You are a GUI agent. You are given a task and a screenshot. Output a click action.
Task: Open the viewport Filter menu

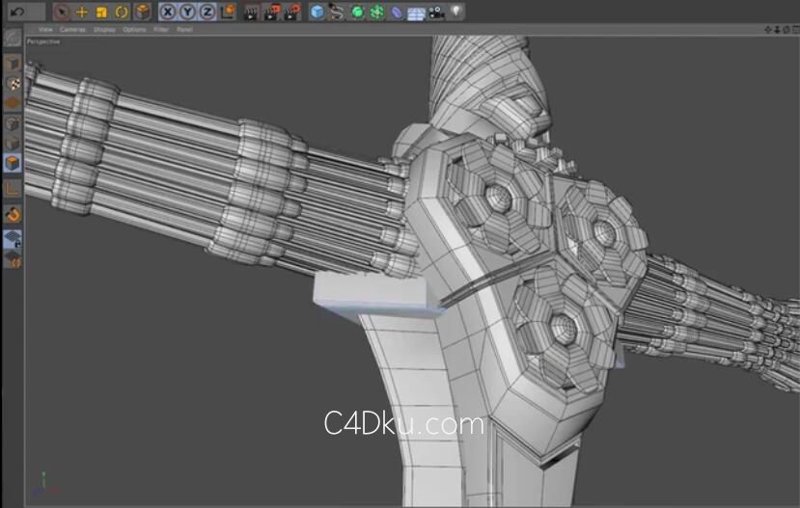pos(161,30)
